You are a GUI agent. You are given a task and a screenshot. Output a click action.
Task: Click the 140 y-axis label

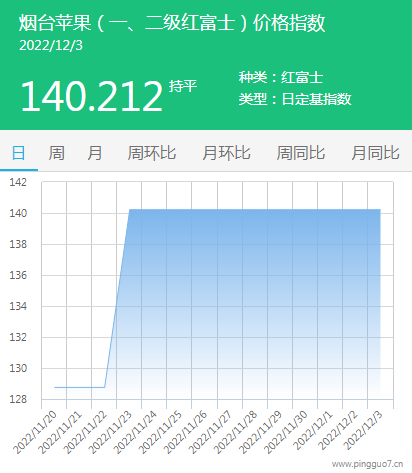coord(18,213)
